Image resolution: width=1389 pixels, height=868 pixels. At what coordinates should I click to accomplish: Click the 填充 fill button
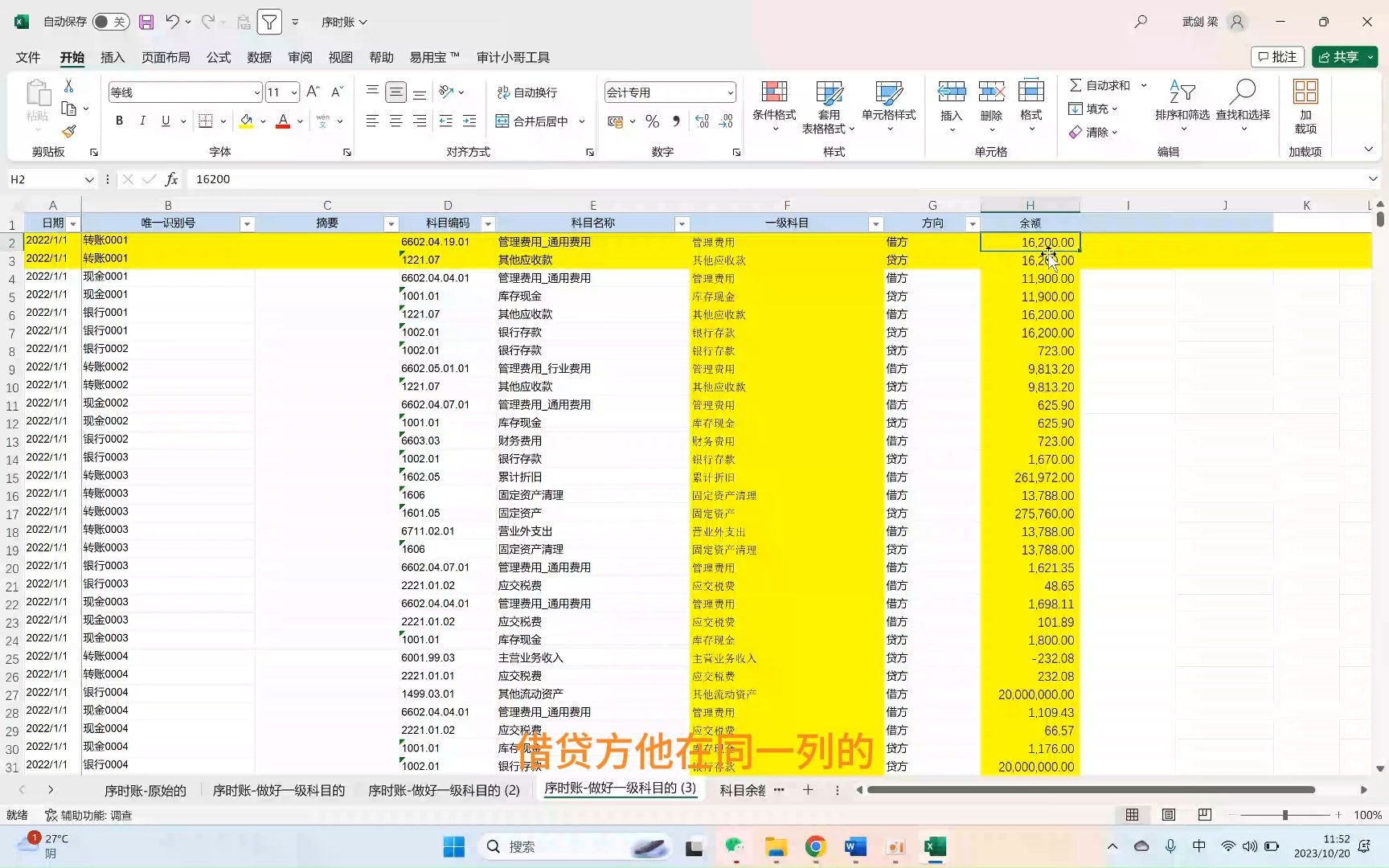[x=1092, y=108]
